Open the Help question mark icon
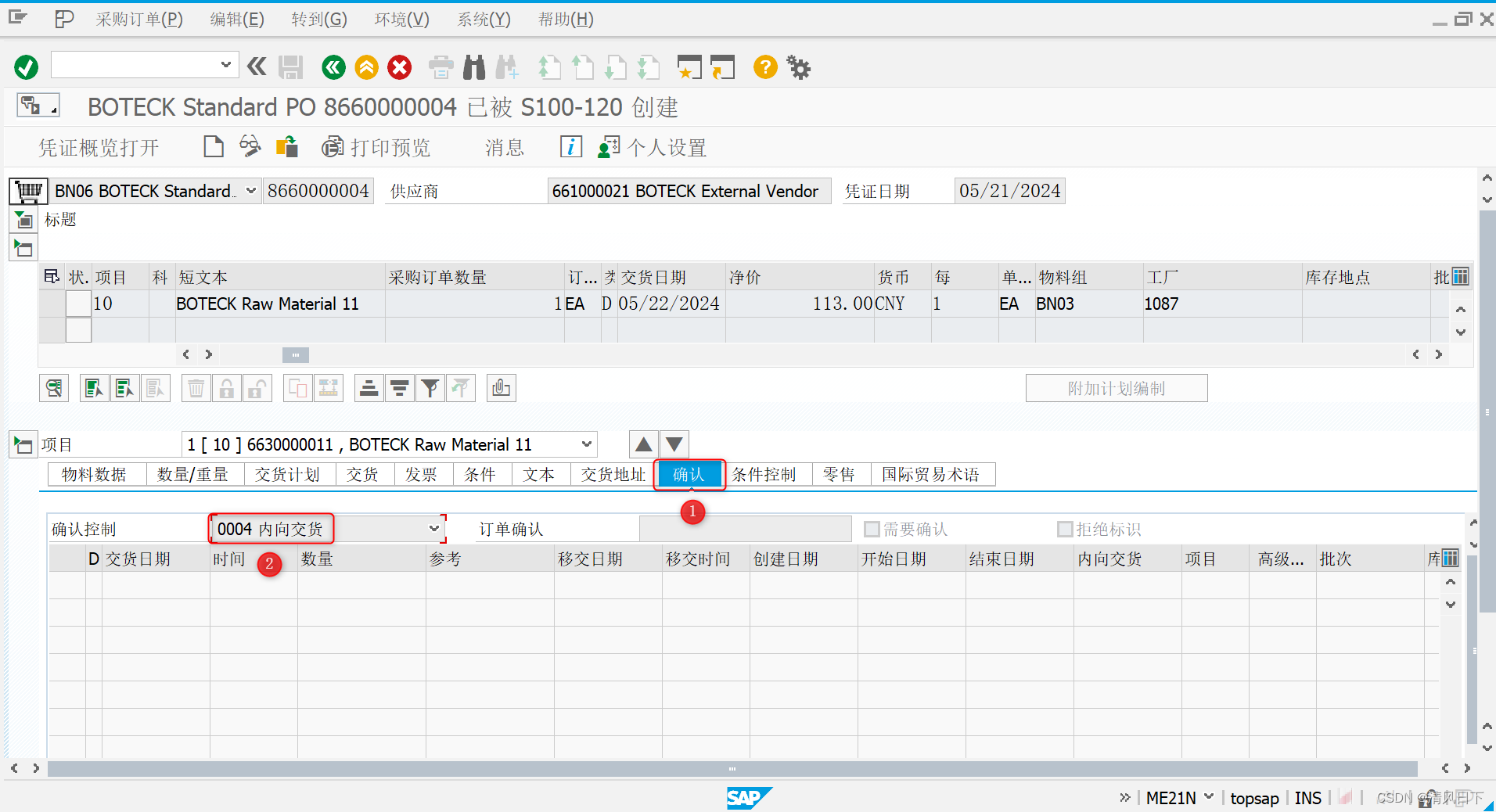The image size is (1496, 812). point(764,67)
